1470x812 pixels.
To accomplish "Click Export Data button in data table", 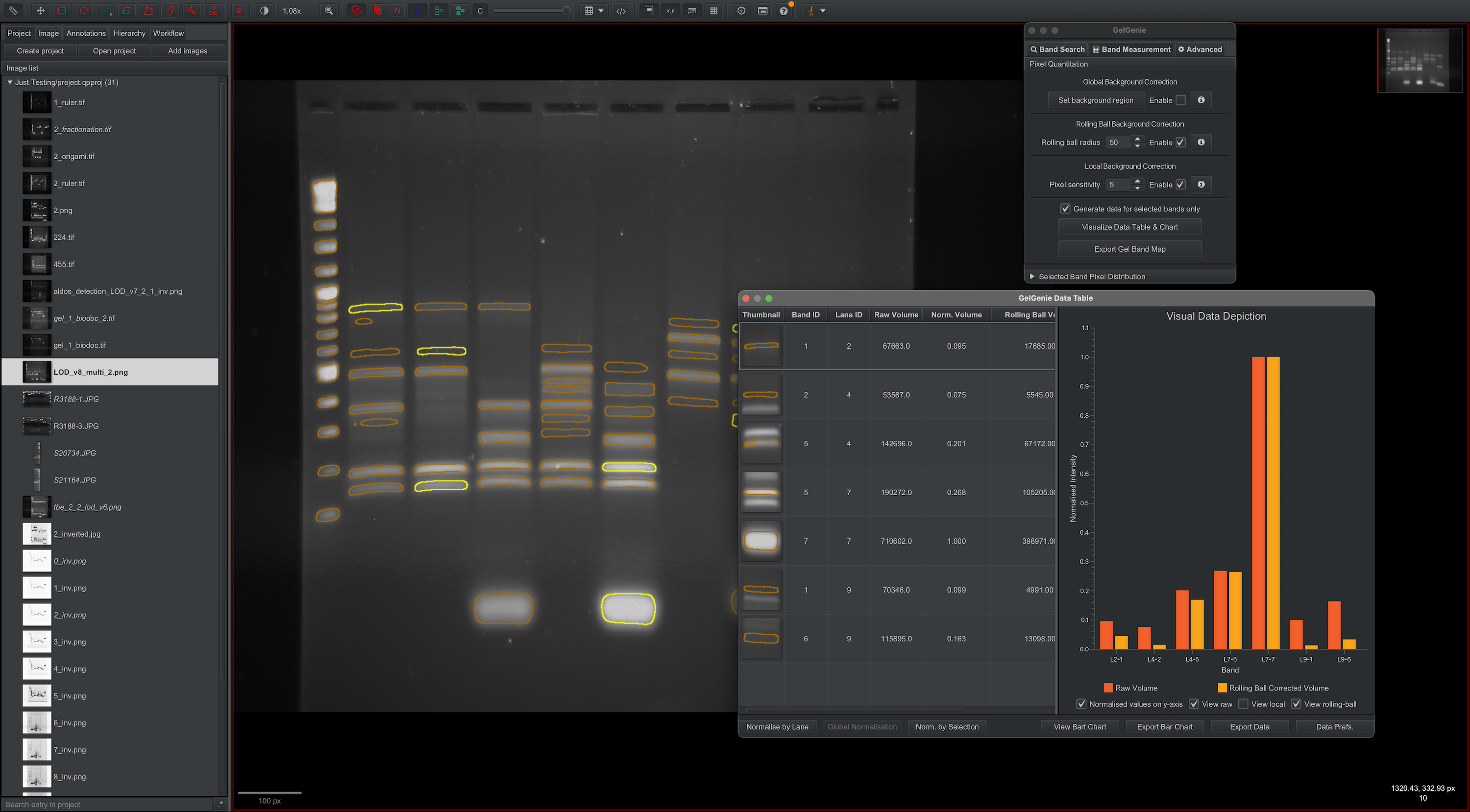I will tap(1249, 727).
